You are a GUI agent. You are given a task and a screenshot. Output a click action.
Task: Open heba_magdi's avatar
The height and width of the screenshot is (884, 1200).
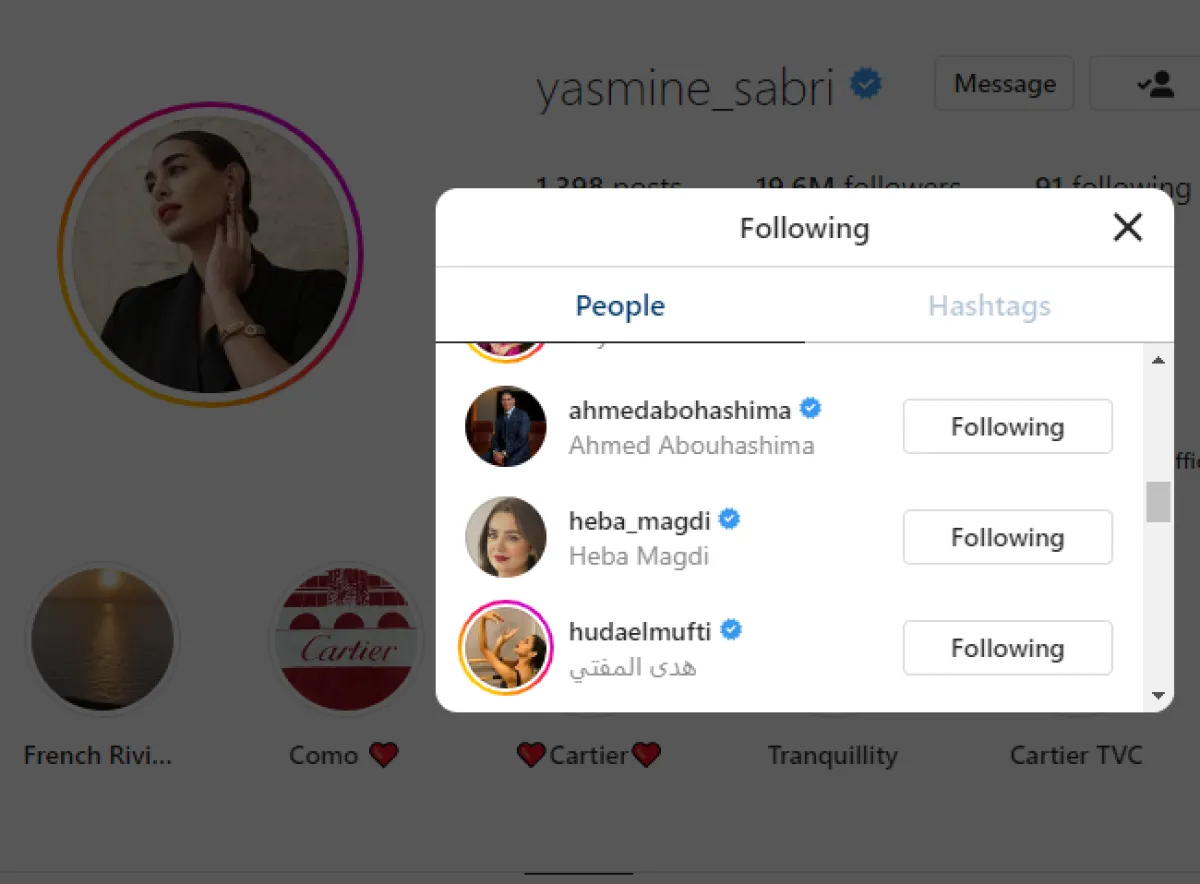[506, 537]
